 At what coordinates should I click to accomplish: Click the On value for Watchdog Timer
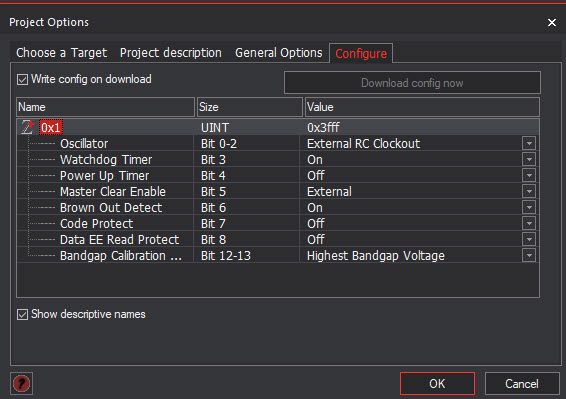[x=315, y=160]
